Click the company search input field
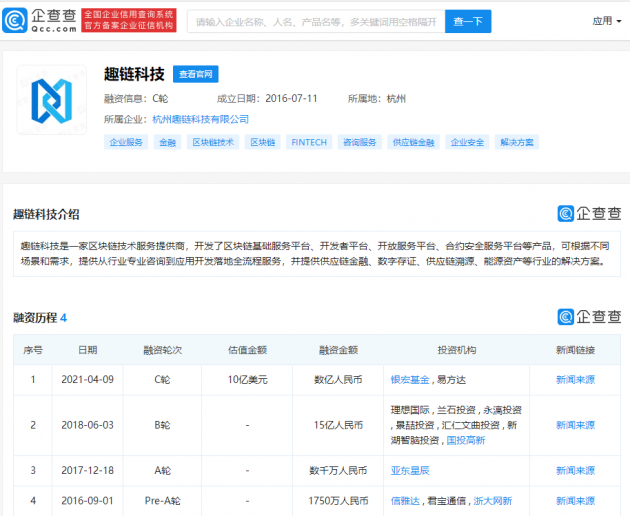The image size is (630, 516). [x=315, y=21]
